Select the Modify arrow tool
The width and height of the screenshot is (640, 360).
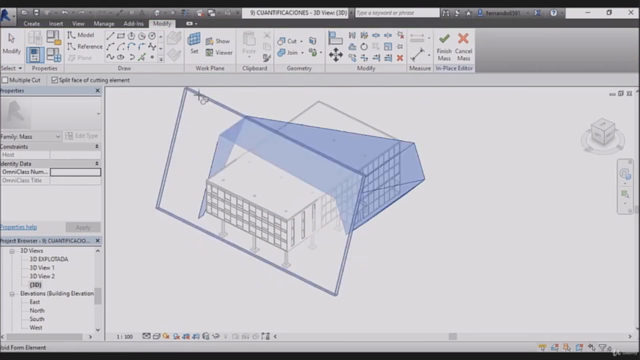pos(11,43)
